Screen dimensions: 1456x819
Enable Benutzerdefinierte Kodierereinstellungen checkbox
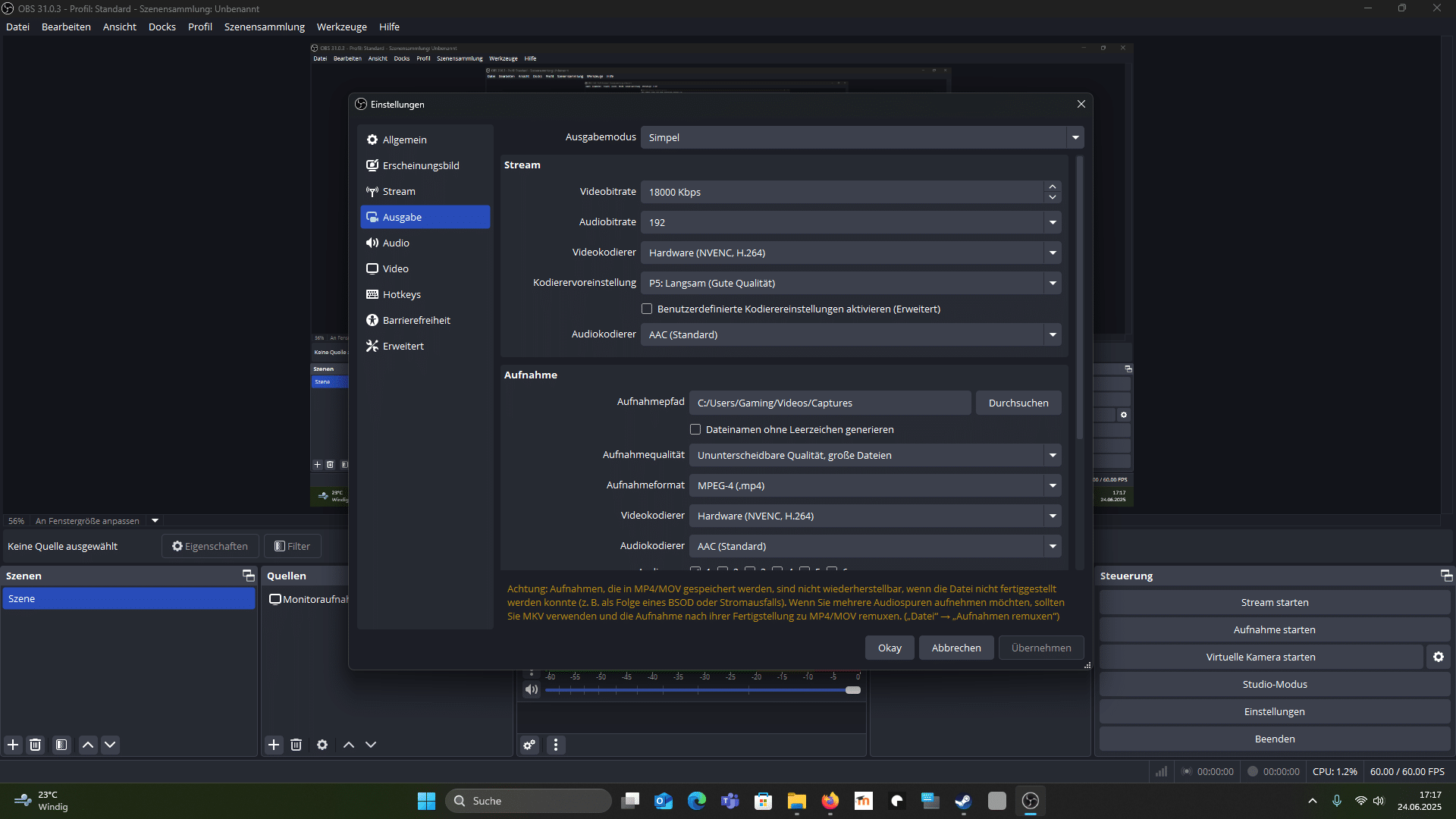647,309
